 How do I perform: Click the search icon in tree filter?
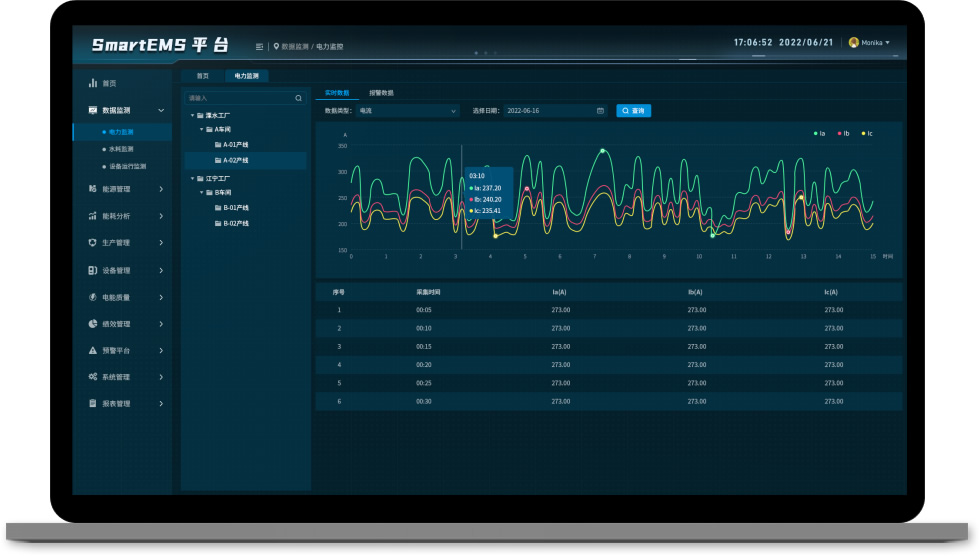(298, 98)
